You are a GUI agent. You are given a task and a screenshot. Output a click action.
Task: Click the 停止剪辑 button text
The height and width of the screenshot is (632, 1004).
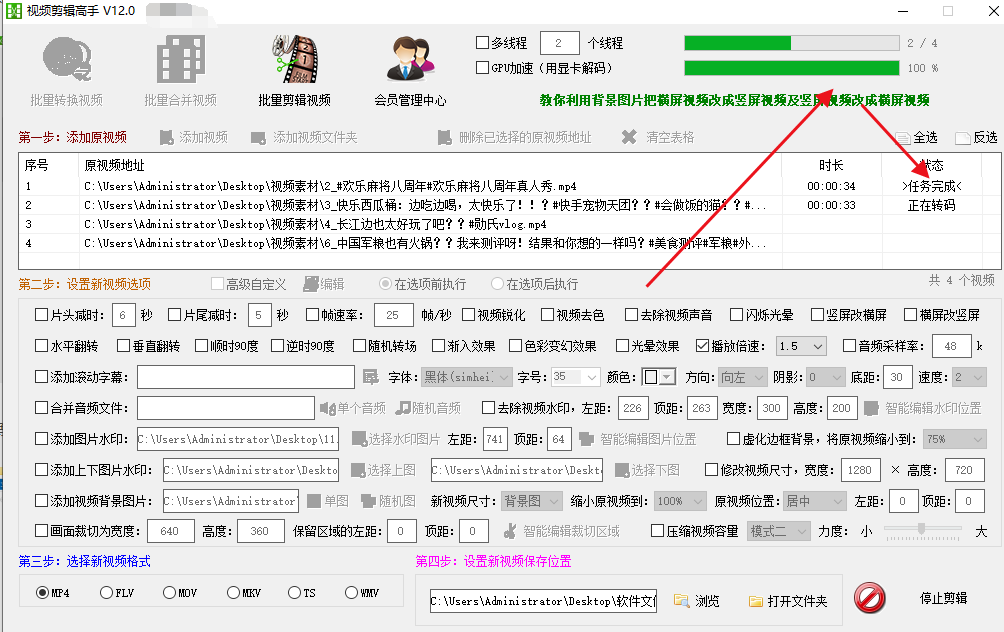943,599
